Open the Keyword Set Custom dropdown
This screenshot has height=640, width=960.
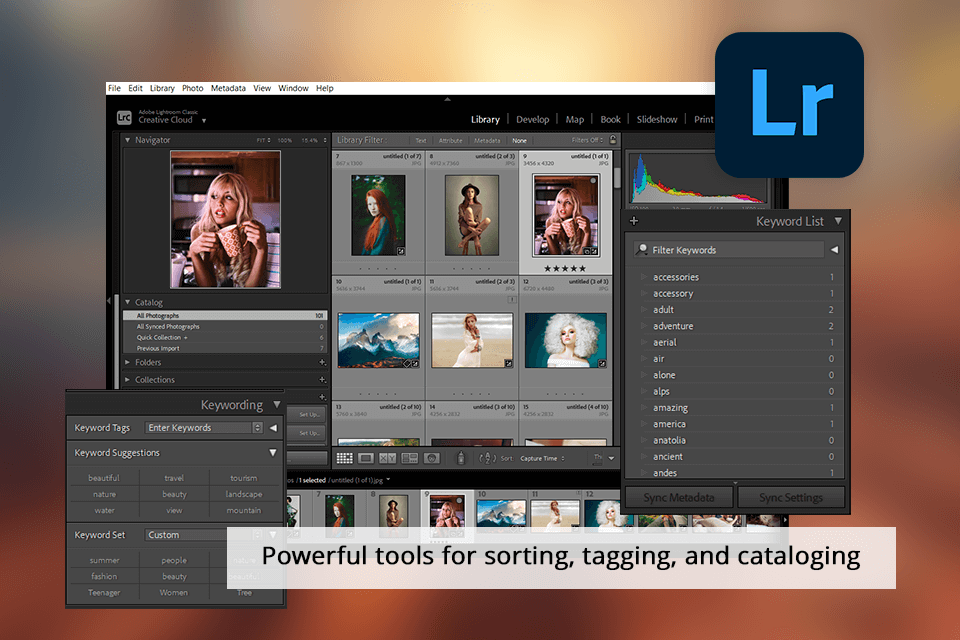(205, 535)
